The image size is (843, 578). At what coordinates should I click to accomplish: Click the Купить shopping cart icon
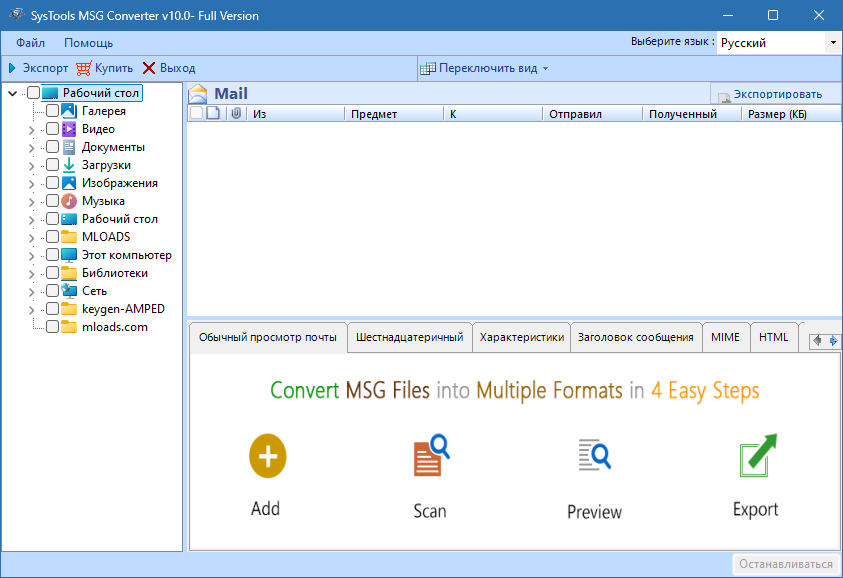tap(84, 68)
